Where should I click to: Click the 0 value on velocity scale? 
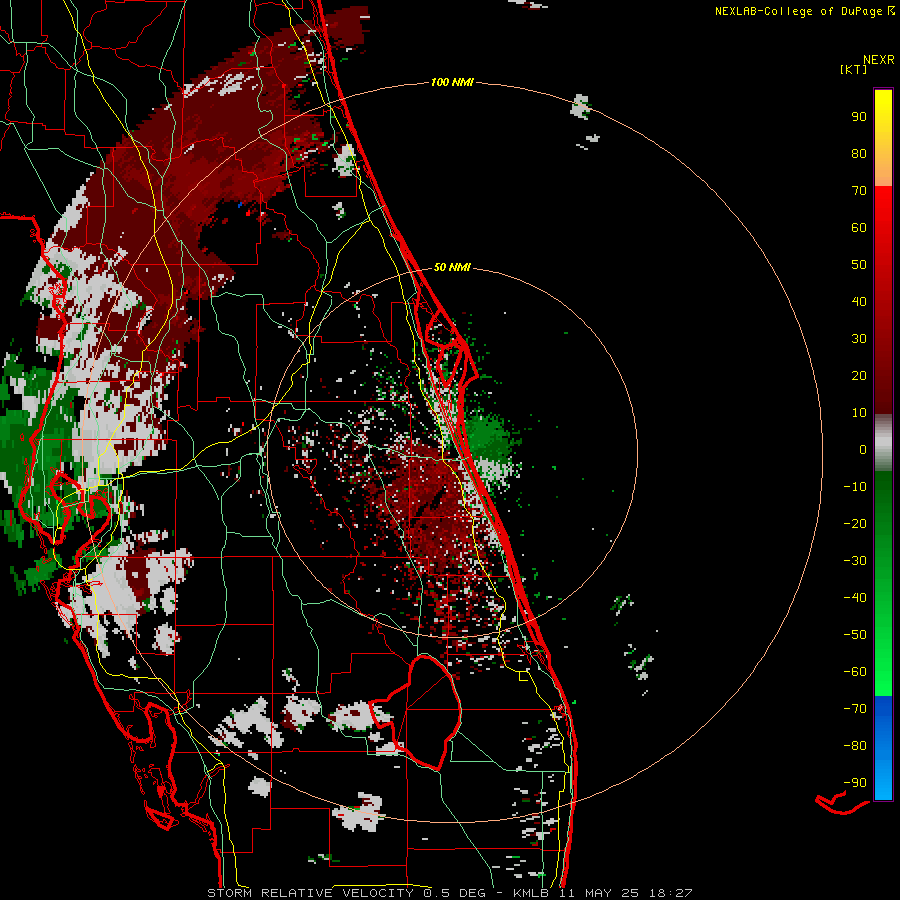tap(863, 450)
